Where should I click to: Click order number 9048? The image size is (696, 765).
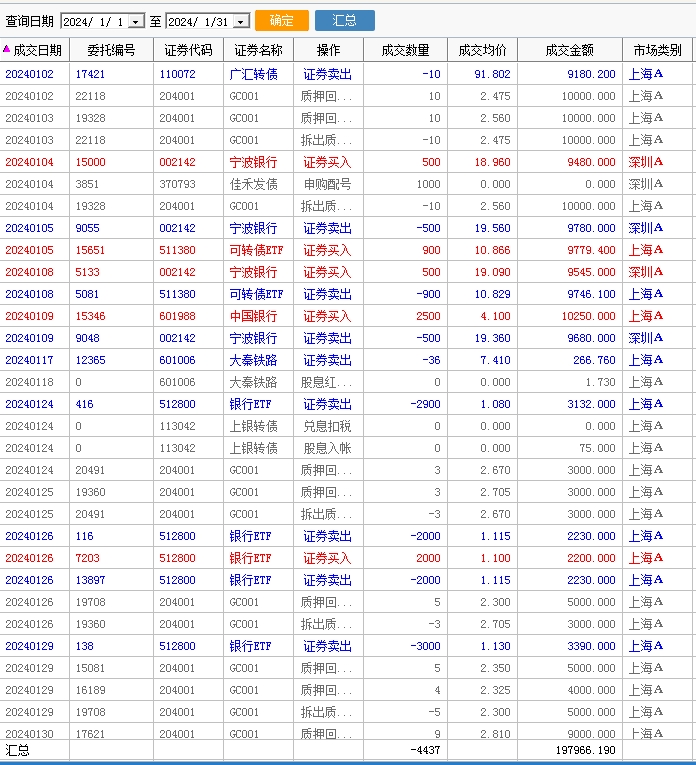click(x=87, y=338)
